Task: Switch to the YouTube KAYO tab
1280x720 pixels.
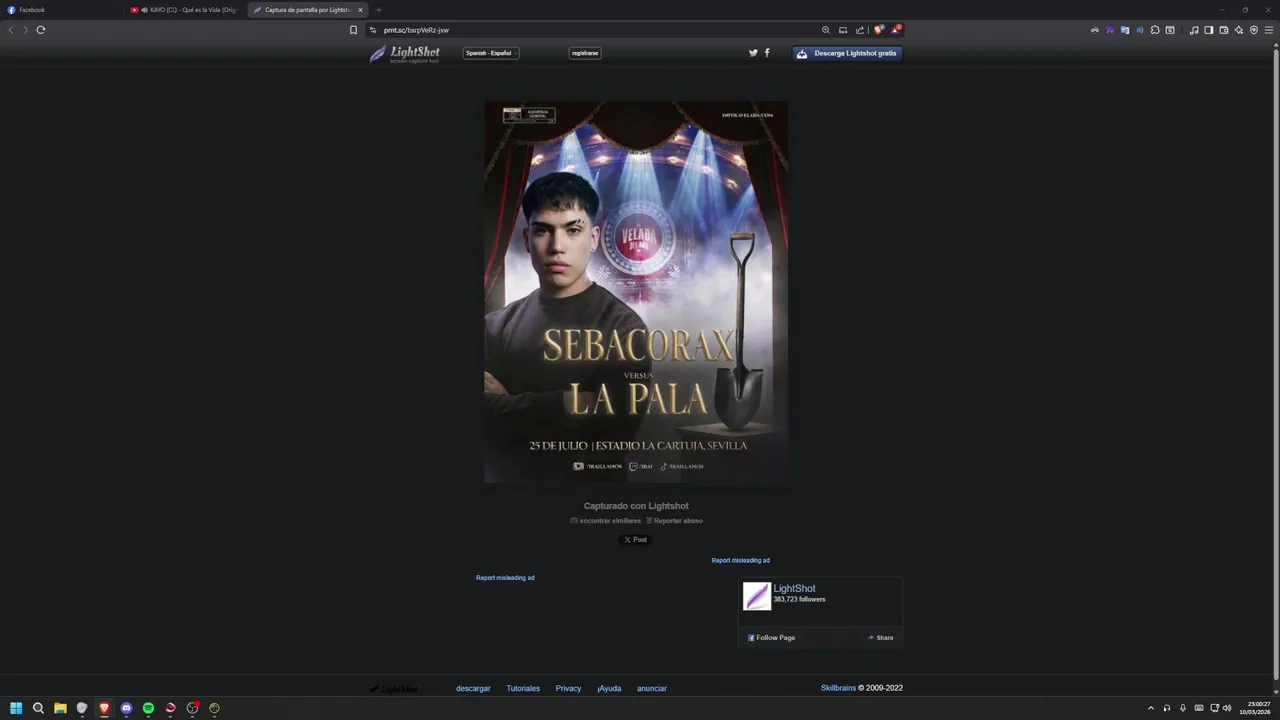Action: coord(185,10)
